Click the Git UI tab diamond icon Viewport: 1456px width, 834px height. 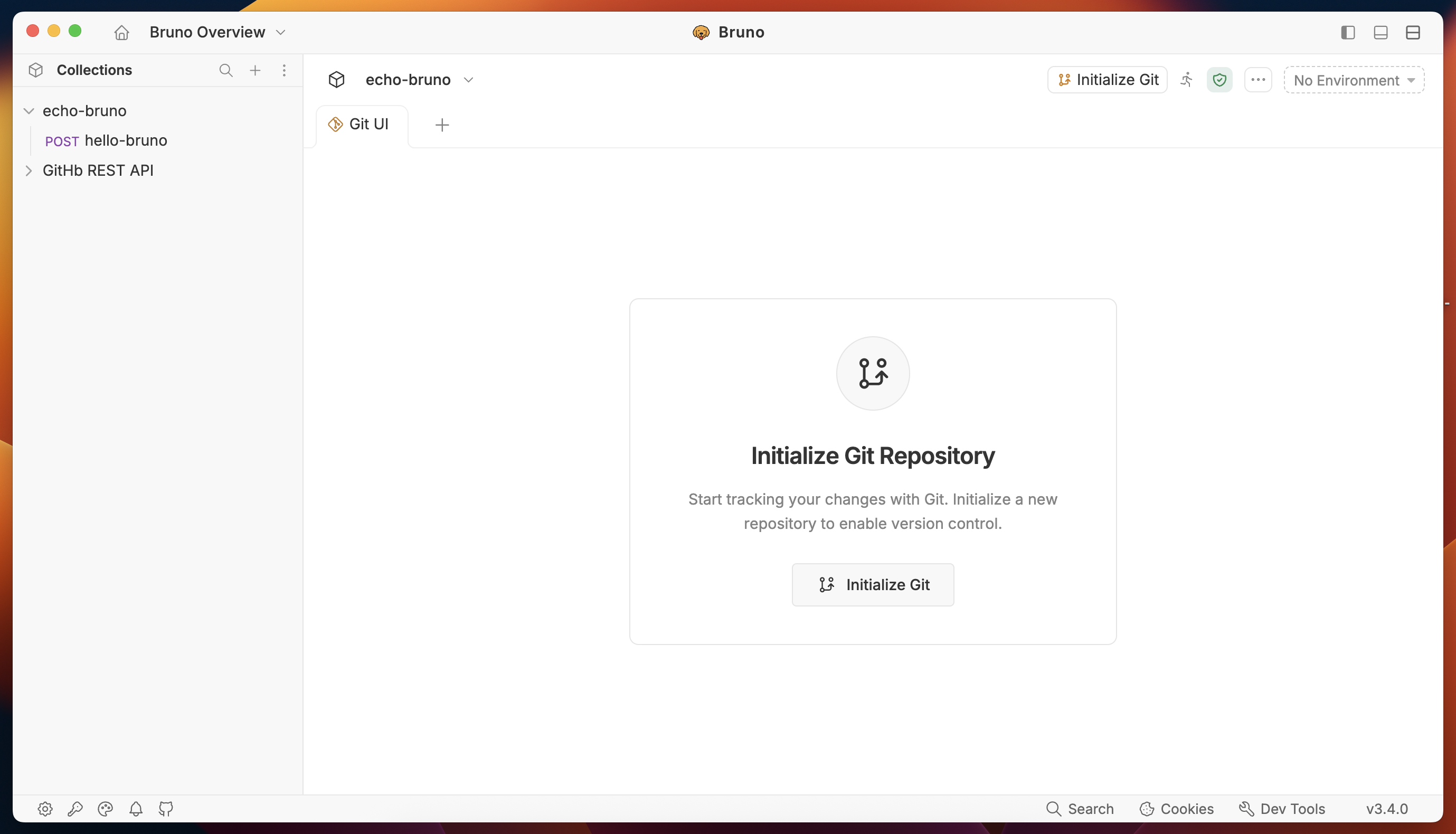coord(335,124)
